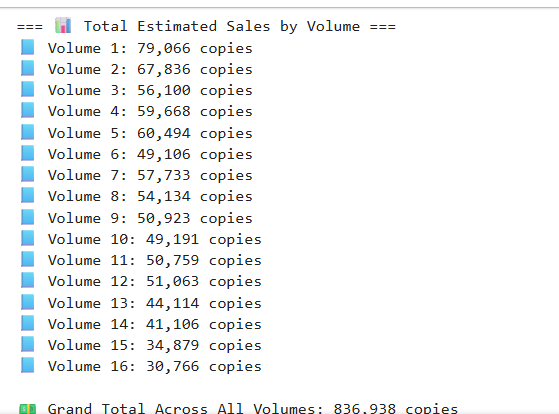Click the 'Volume 3: 56,100 copies' line
Image resolution: width=559 pixels, height=414 pixels.
point(150,91)
